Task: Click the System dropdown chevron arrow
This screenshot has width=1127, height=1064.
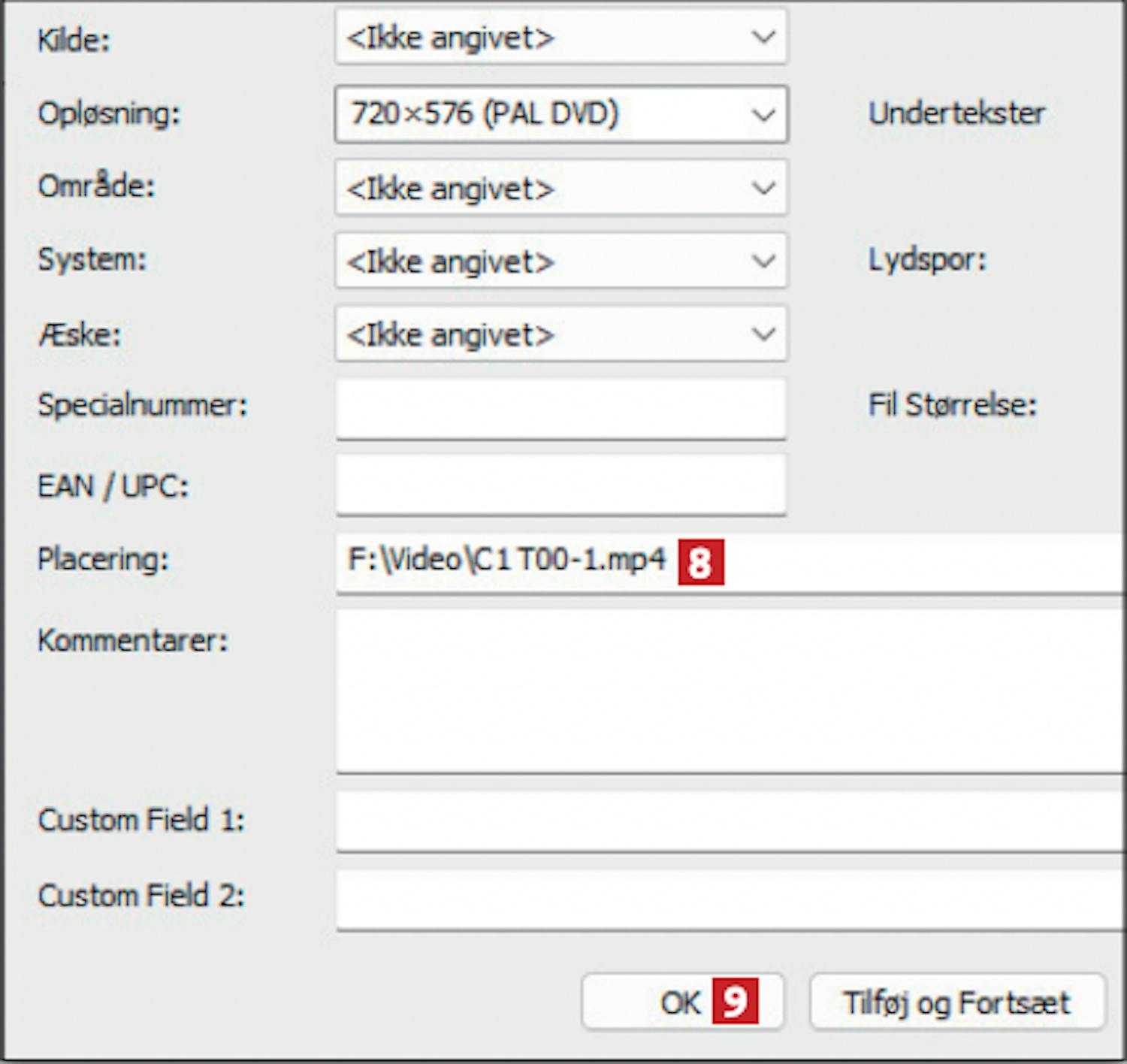Action: [763, 261]
